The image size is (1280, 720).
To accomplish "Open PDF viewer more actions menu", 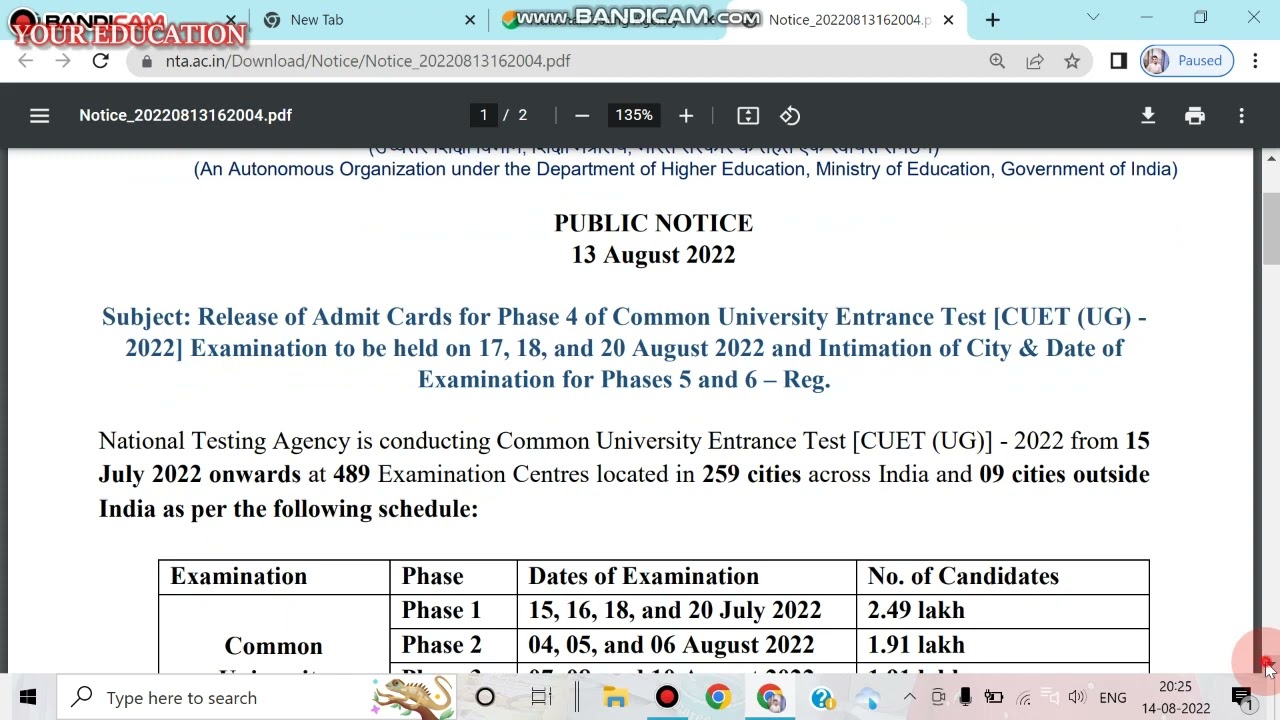I will coord(1242,116).
